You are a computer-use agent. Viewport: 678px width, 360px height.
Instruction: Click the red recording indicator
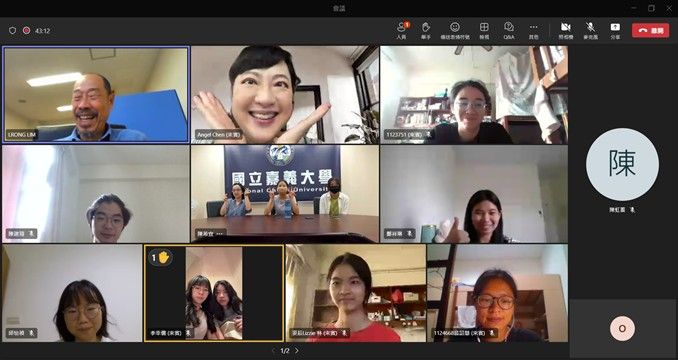pyautogui.click(x=26, y=31)
